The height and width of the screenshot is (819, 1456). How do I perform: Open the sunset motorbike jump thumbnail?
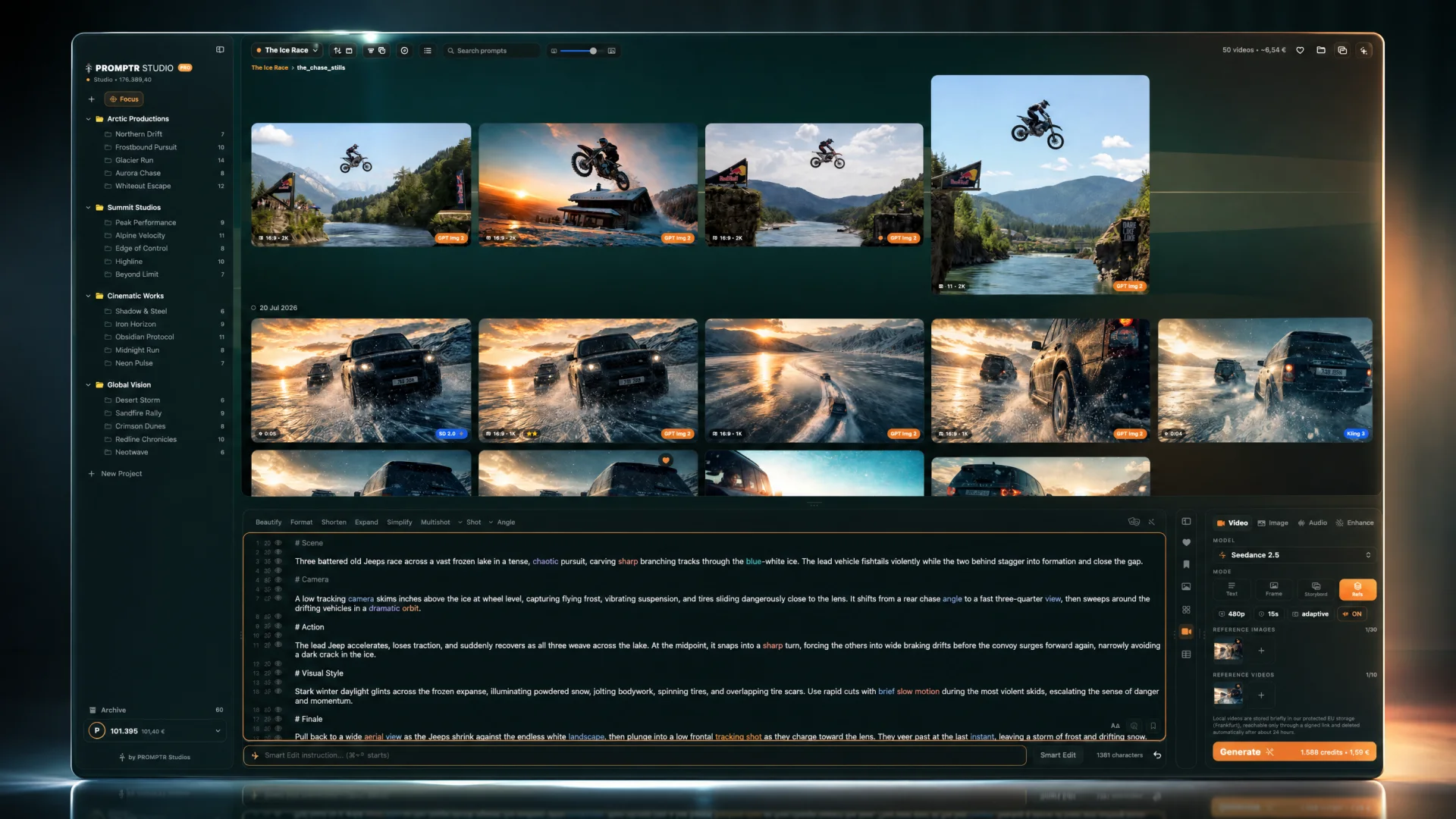(x=588, y=184)
